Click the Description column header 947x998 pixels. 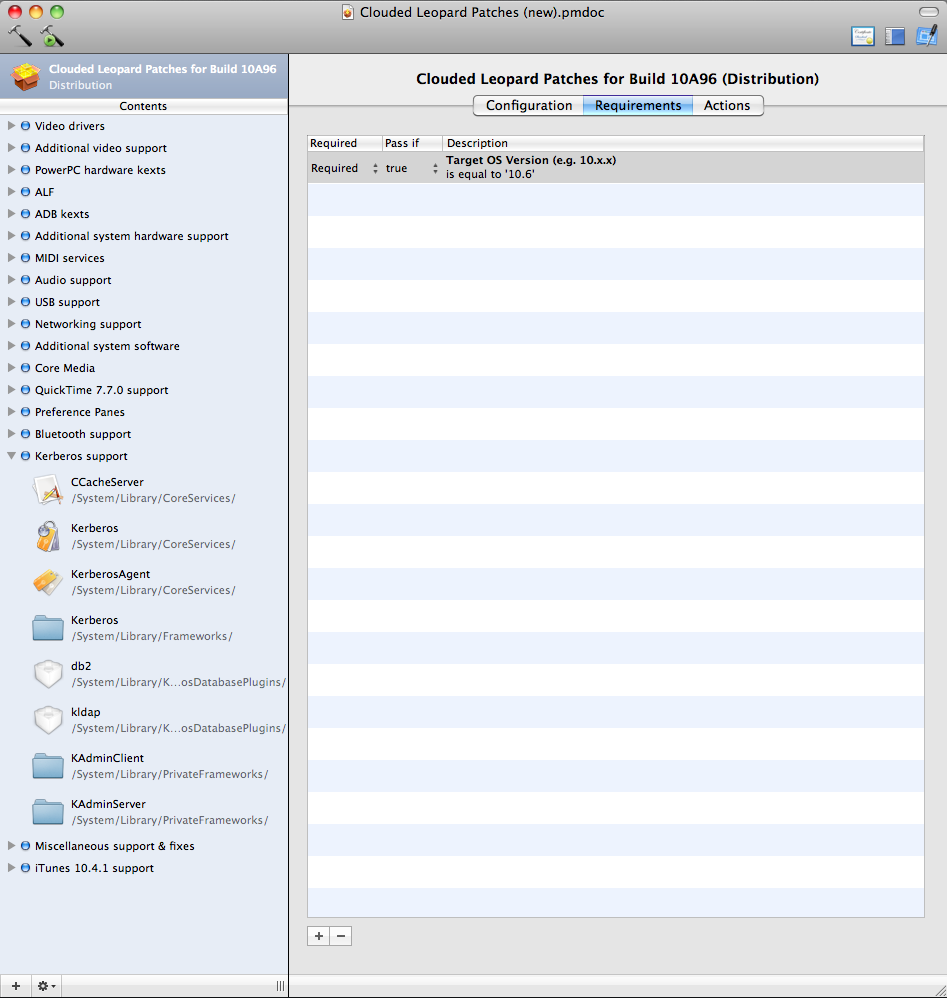(683, 143)
